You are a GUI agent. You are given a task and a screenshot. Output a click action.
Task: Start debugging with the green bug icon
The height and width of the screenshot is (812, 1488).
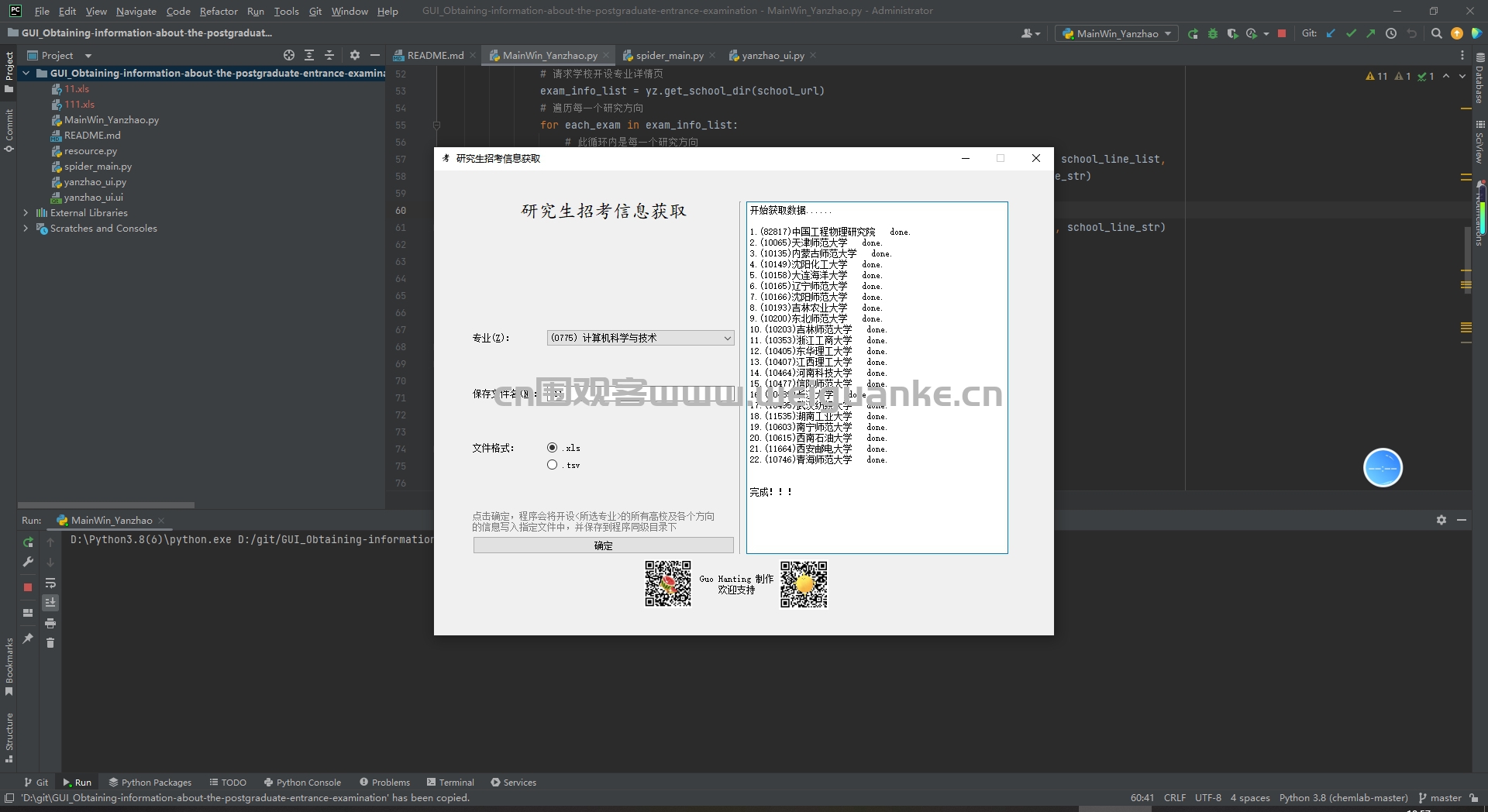point(1213,33)
